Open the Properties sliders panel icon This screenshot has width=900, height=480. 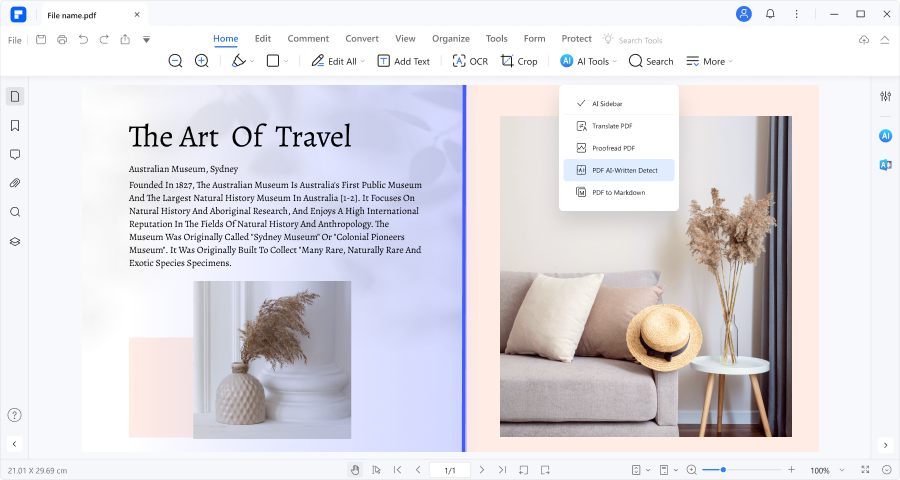(885, 97)
